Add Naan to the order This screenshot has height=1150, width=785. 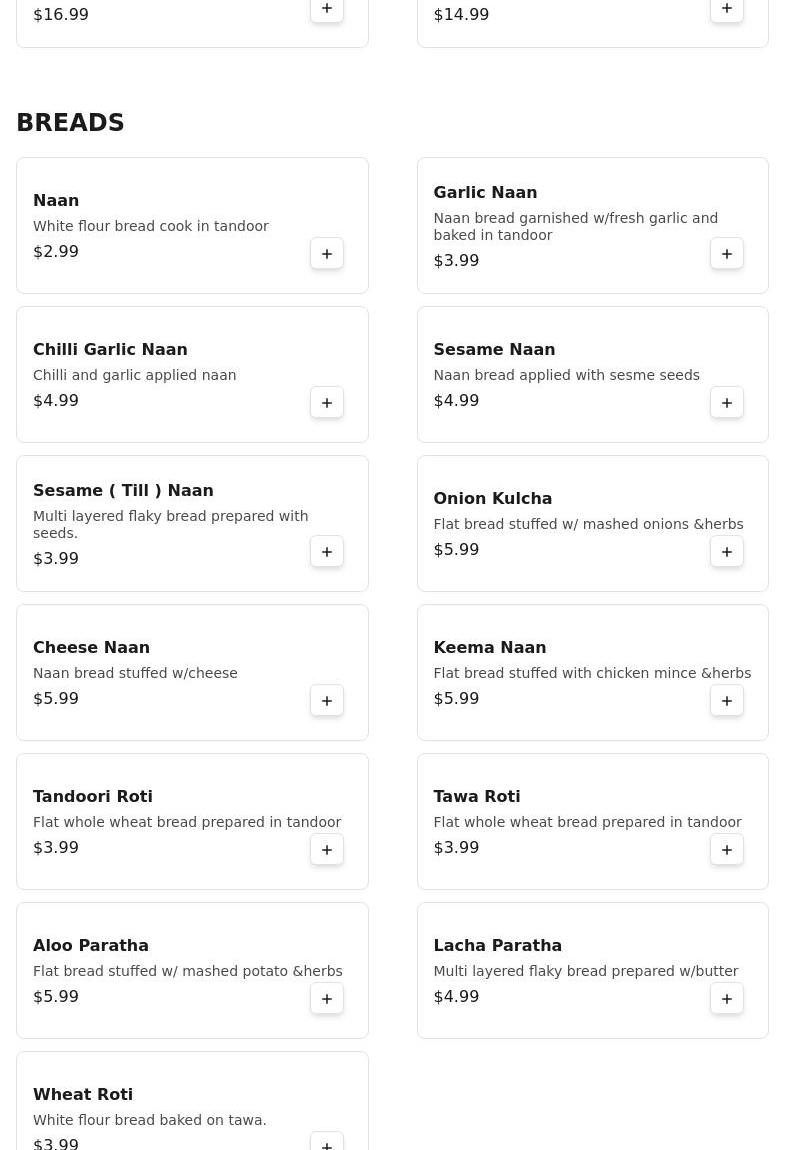pos(327,254)
